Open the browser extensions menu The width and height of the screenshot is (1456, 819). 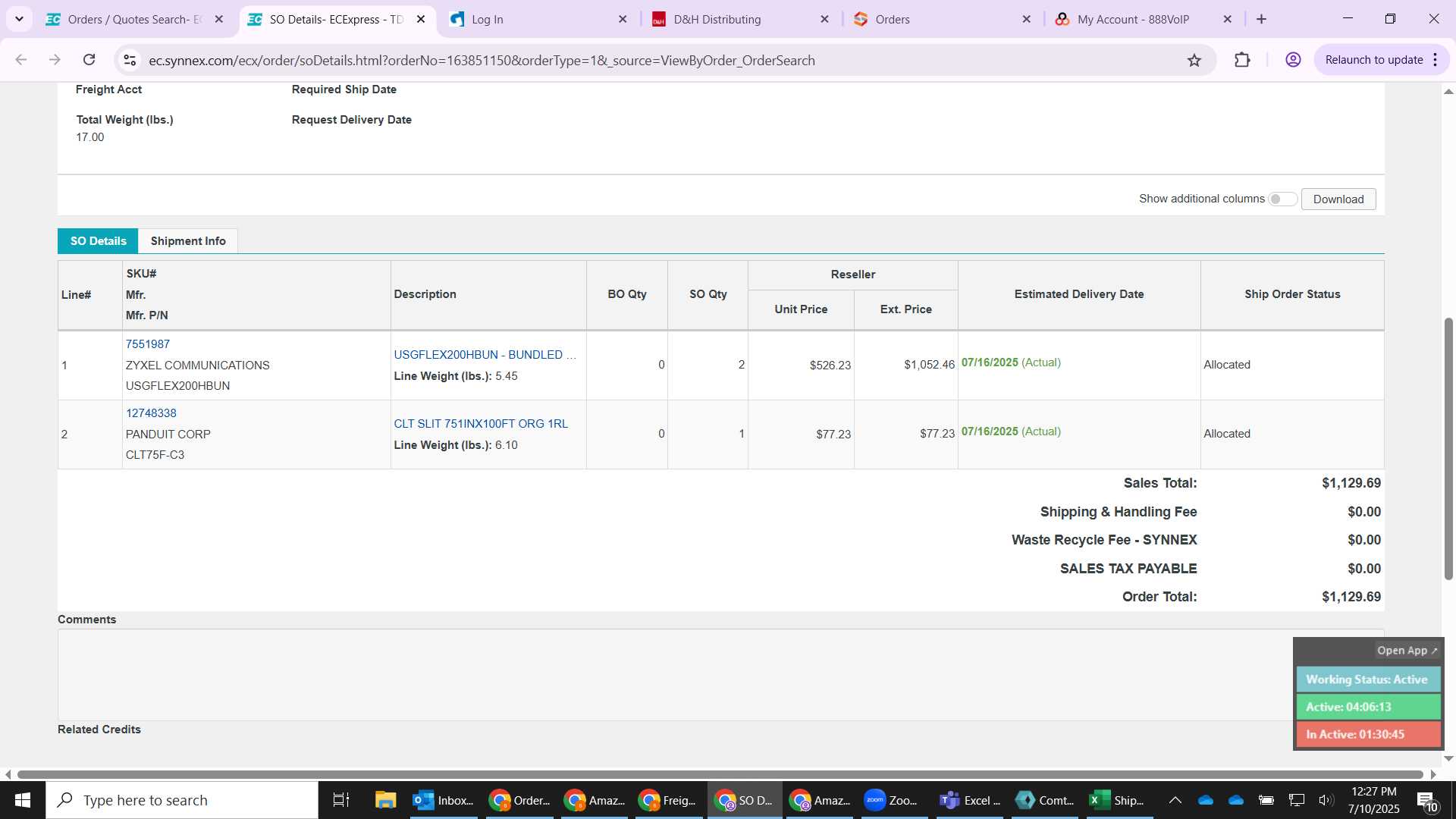1242,60
